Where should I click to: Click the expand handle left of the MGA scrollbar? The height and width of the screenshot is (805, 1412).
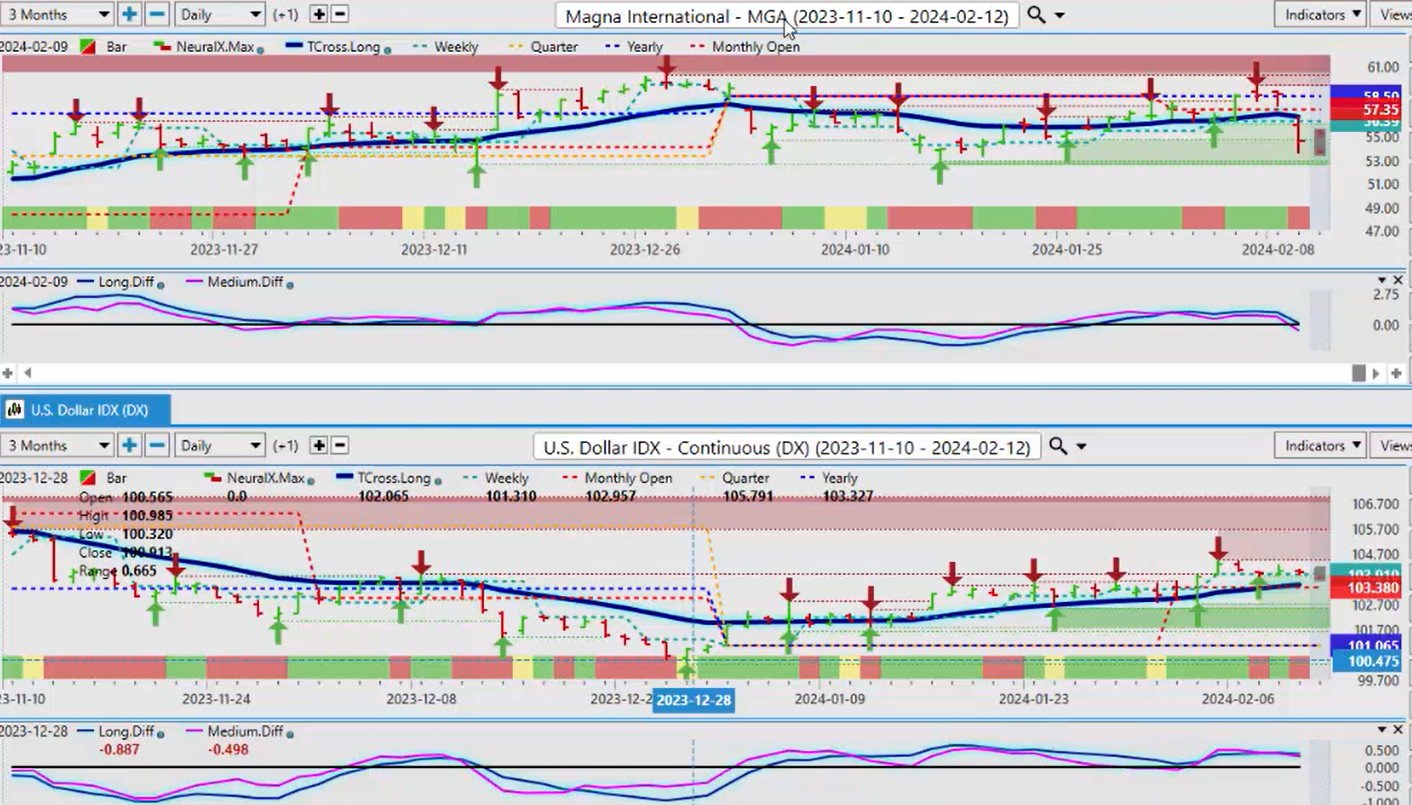point(8,373)
